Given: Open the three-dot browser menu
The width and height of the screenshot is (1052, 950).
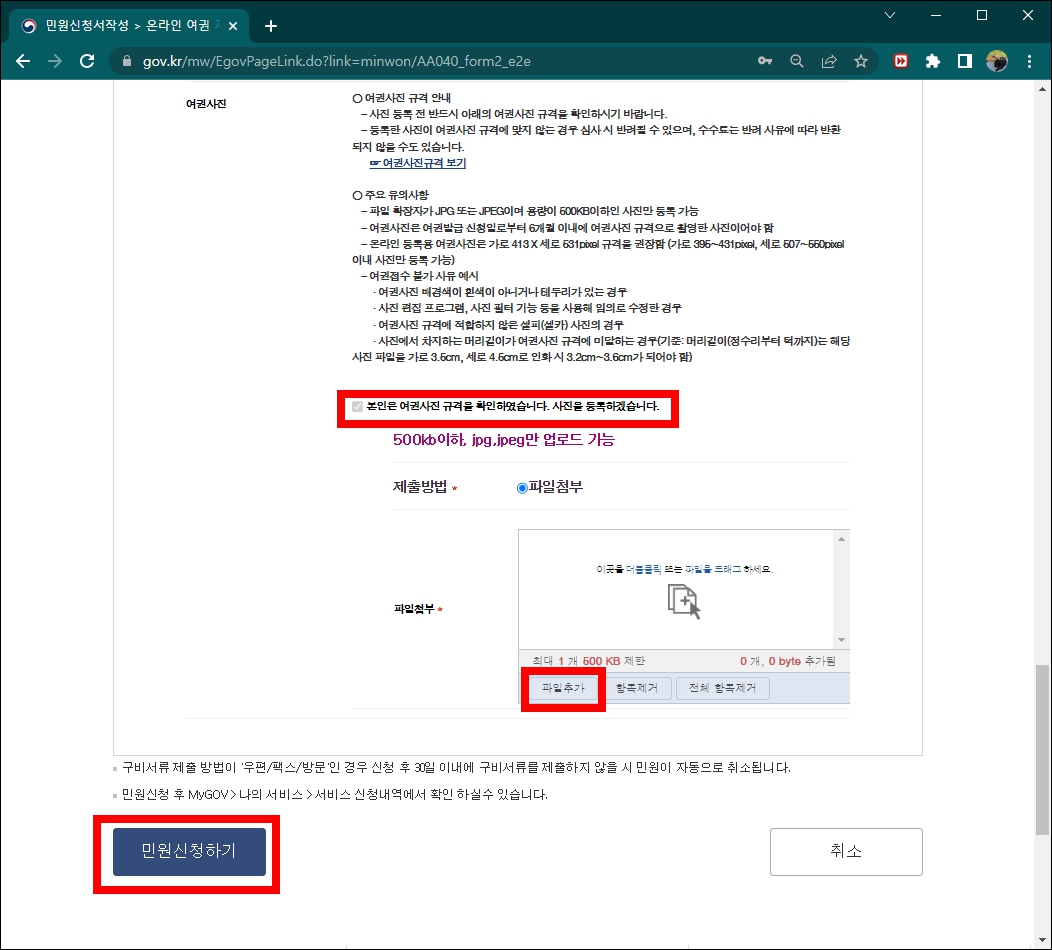Looking at the screenshot, I should tap(1031, 61).
